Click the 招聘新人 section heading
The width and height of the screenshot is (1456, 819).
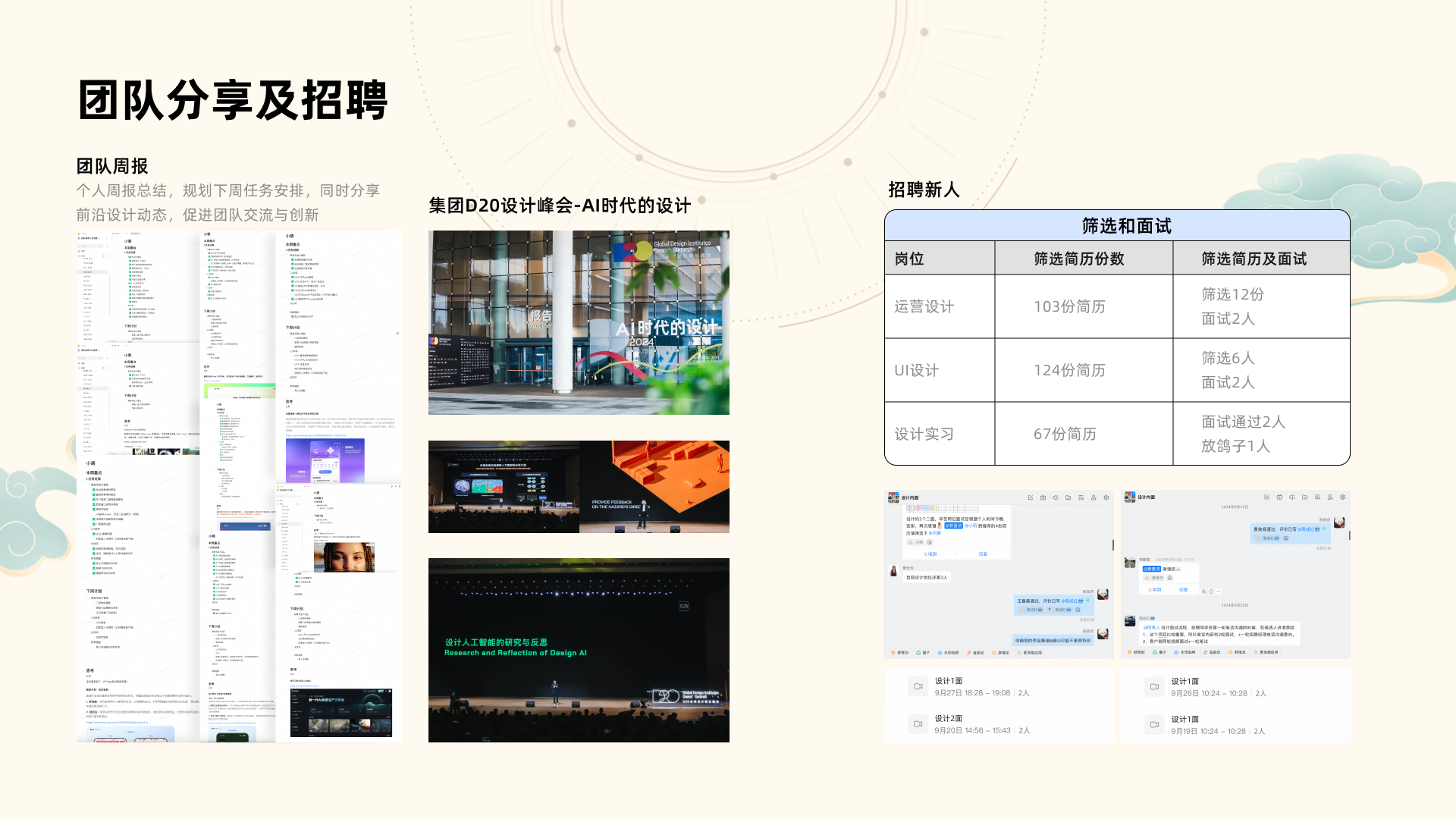(x=924, y=190)
